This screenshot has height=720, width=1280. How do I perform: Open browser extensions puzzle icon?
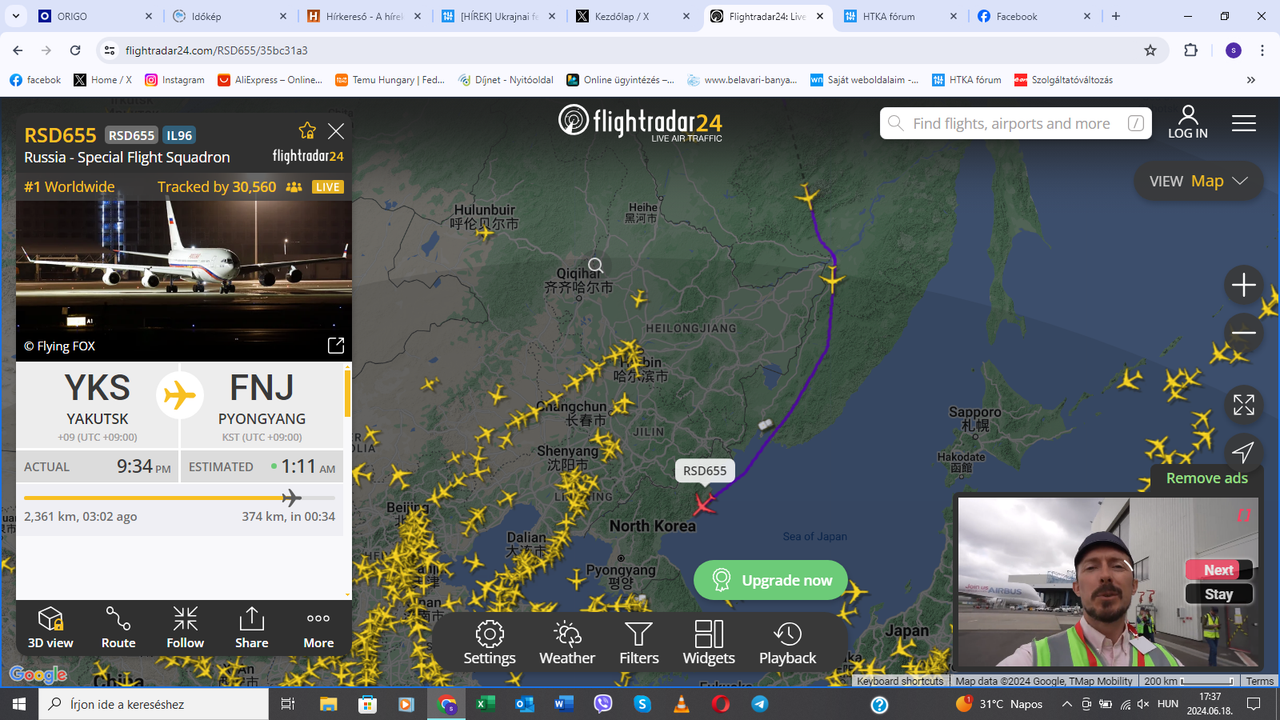(x=1190, y=50)
